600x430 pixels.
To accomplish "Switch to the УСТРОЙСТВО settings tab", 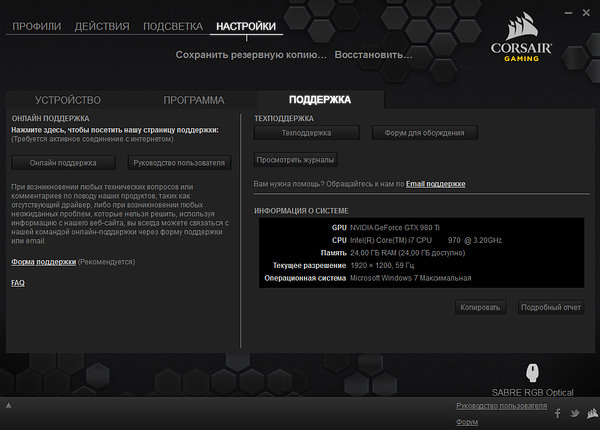I will click(68, 101).
